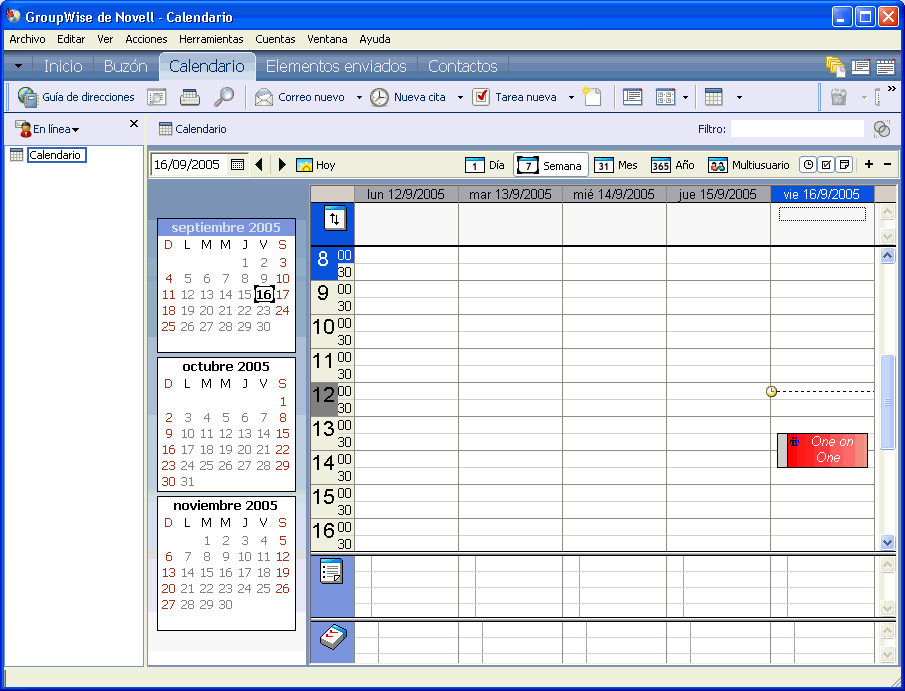The height and width of the screenshot is (691, 905).
Task: Open the Archivo menu
Action: click(27, 39)
